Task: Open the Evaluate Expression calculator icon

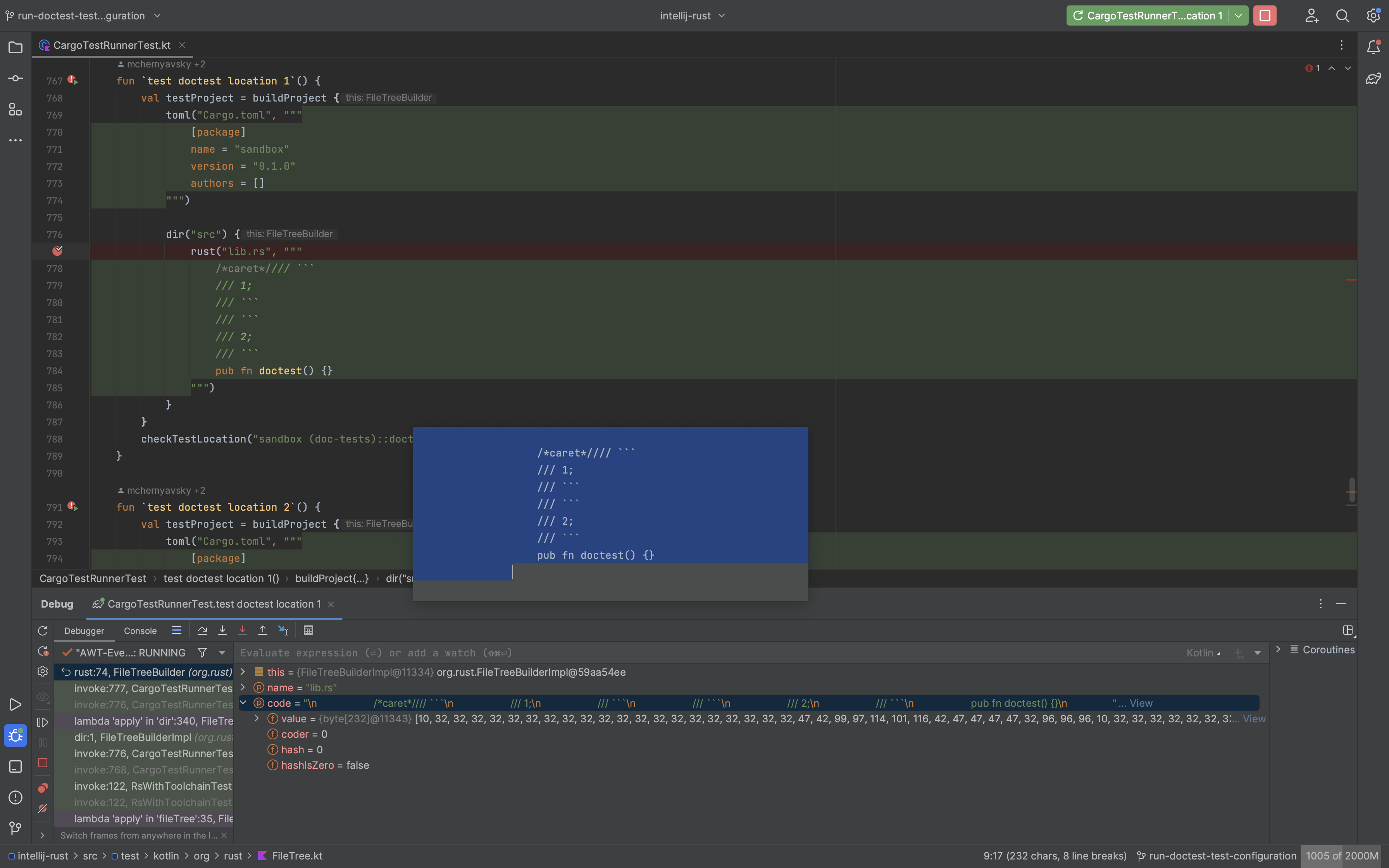Action: [308, 630]
